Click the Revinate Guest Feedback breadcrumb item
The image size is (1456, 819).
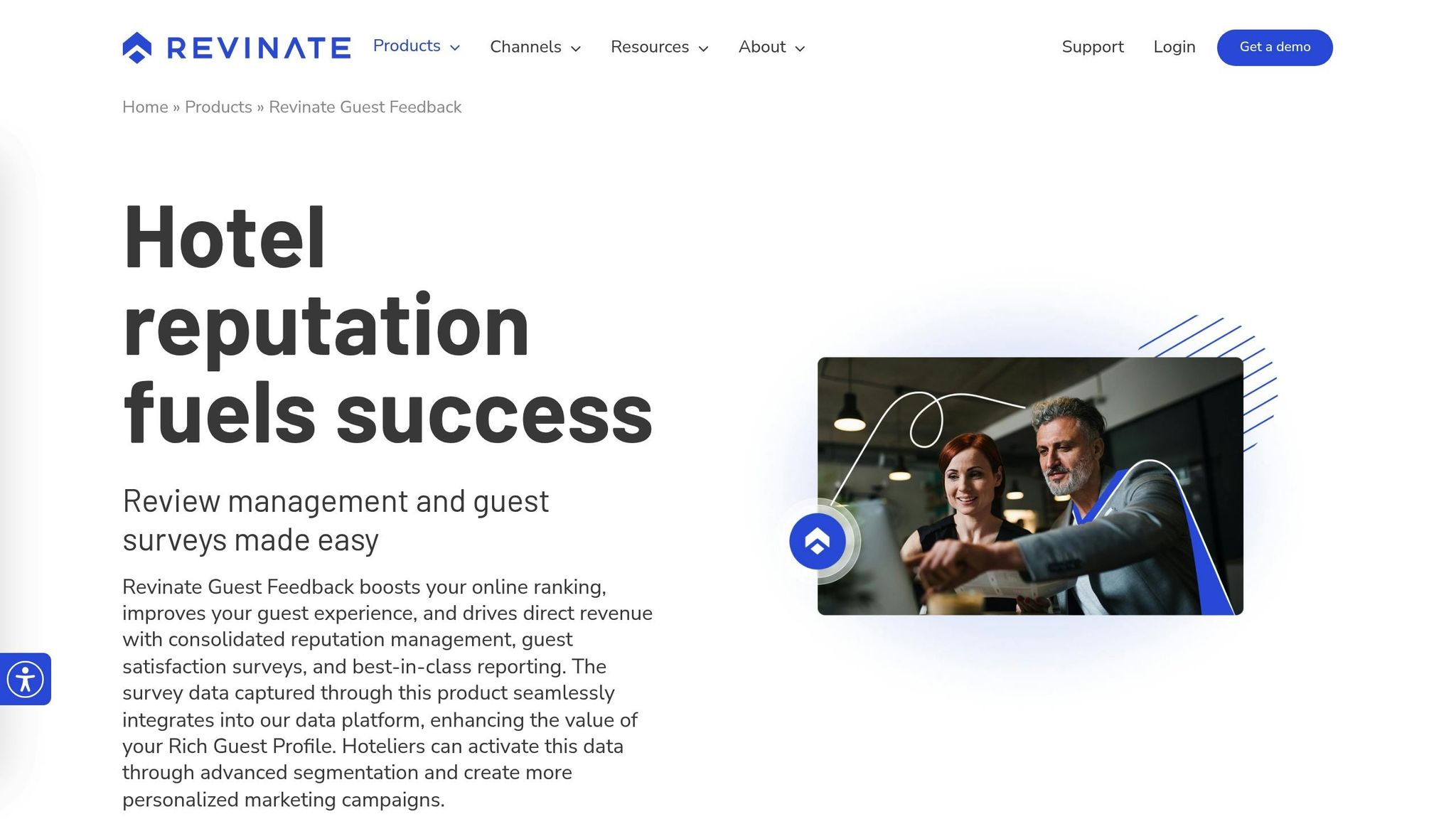click(x=365, y=107)
